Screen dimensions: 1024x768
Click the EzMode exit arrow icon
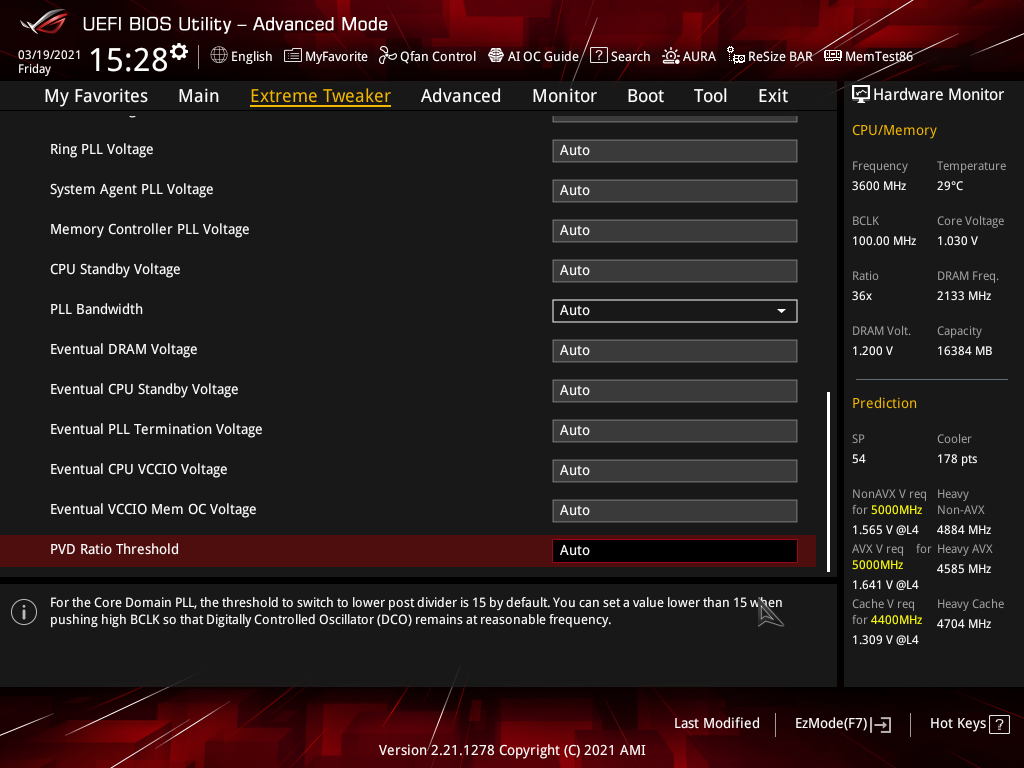pos(881,724)
